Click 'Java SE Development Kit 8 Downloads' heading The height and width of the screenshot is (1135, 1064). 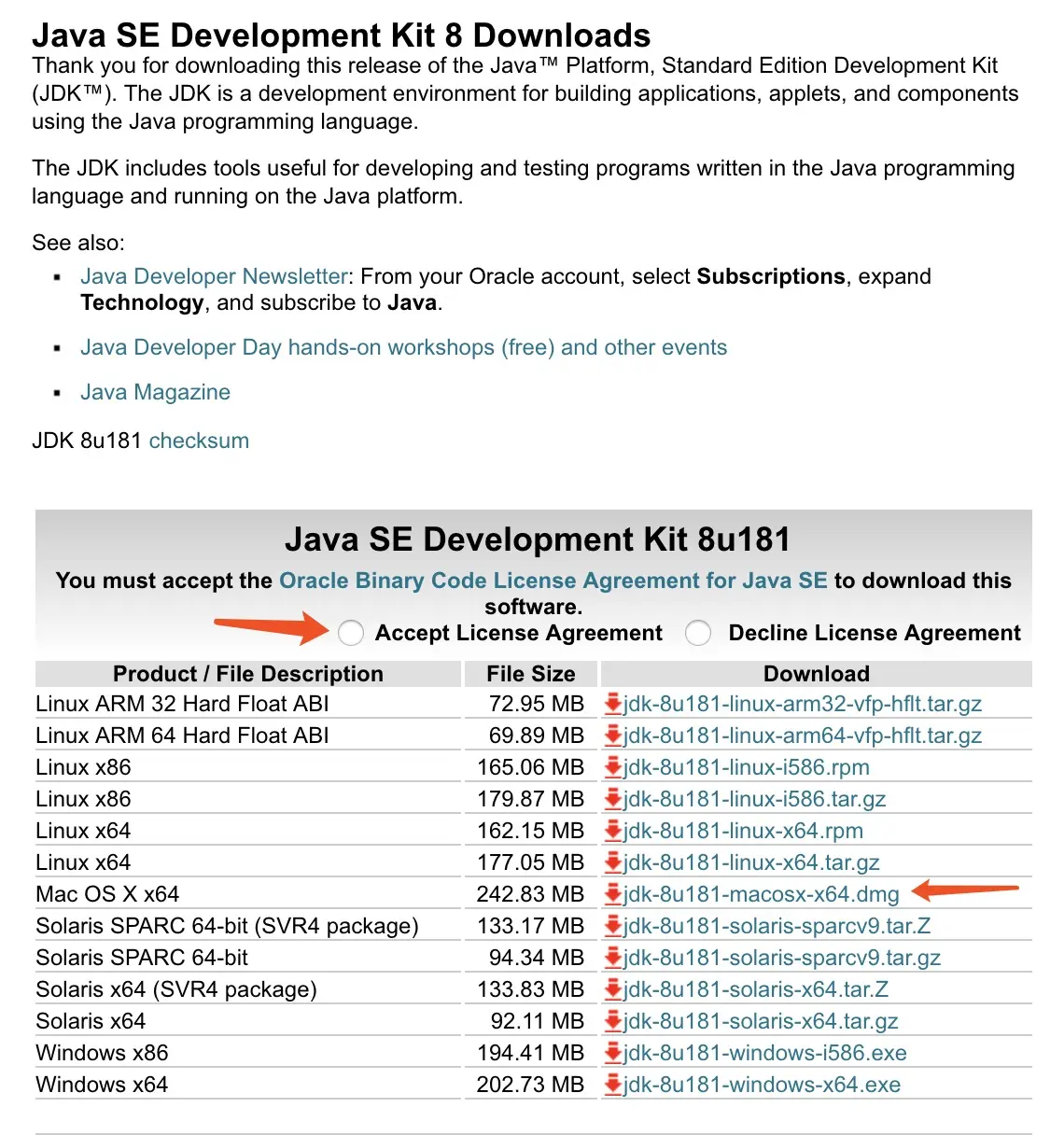[x=342, y=35]
